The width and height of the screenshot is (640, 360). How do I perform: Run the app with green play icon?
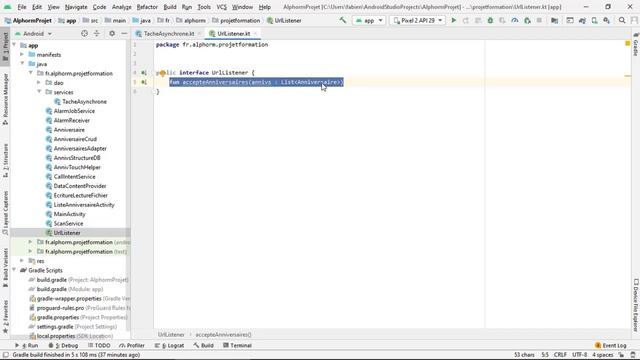(x=453, y=20)
